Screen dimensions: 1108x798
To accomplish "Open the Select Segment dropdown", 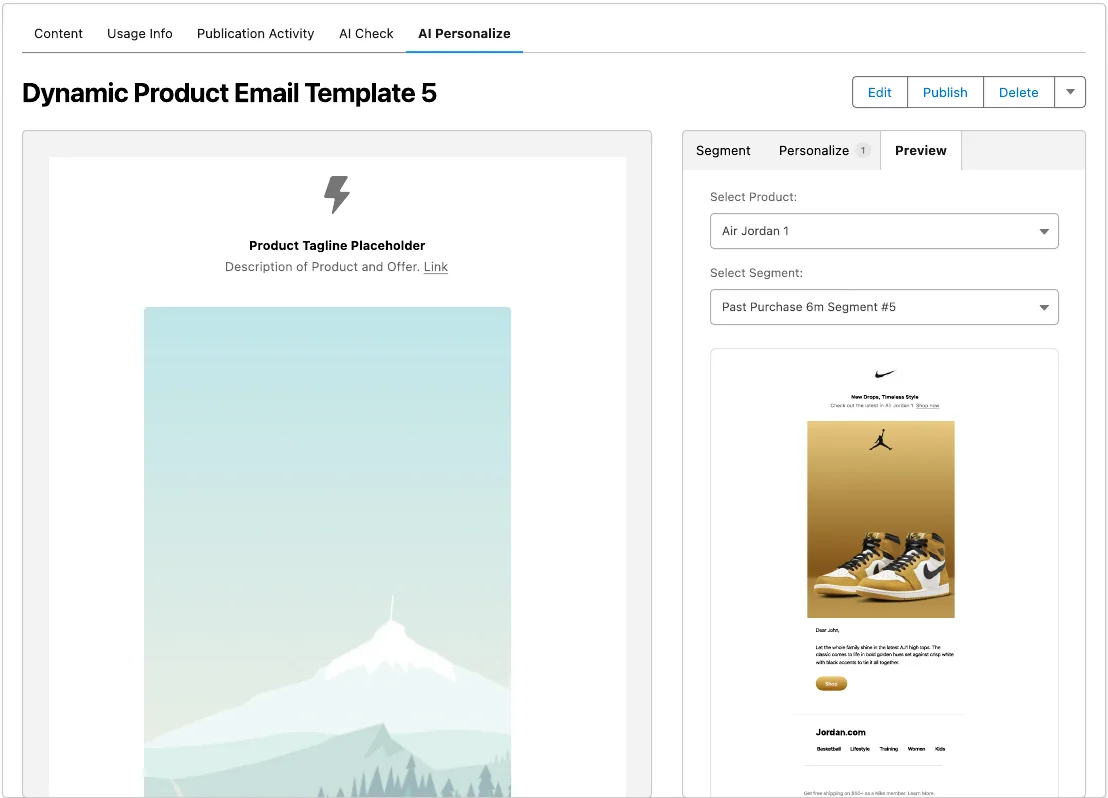I will click(x=884, y=307).
